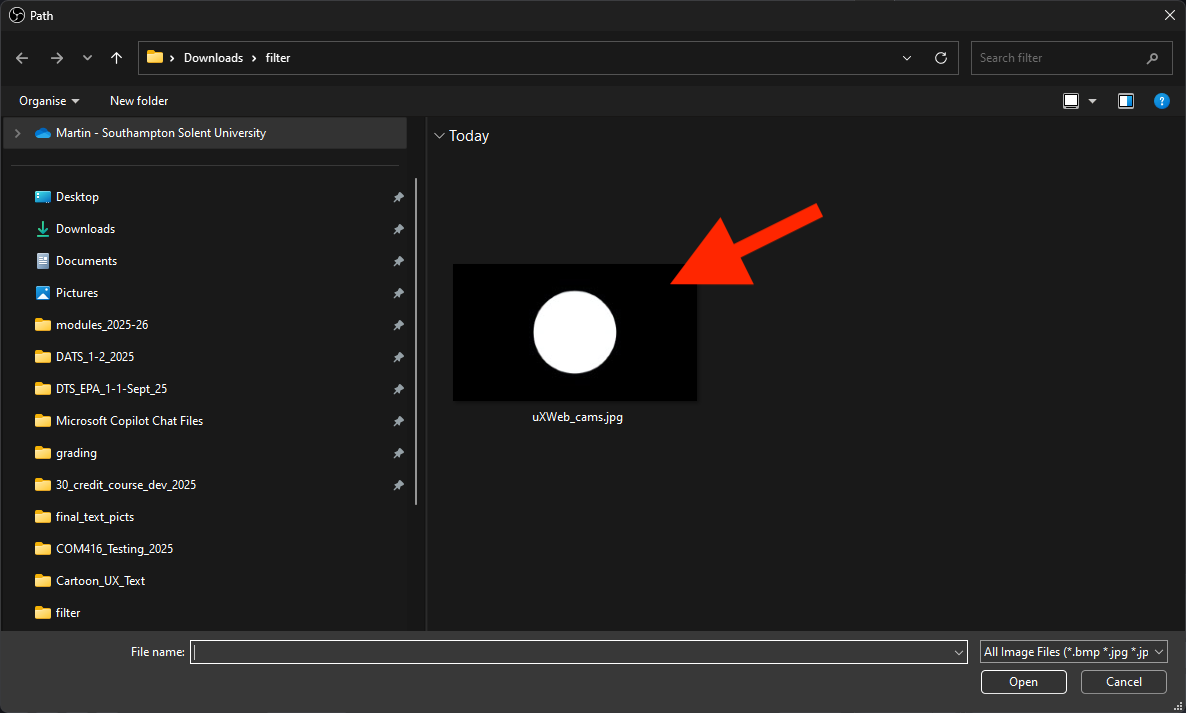Click pin icon beside grading folder
The width and height of the screenshot is (1186, 713).
pyautogui.click(x=398, y=453)
